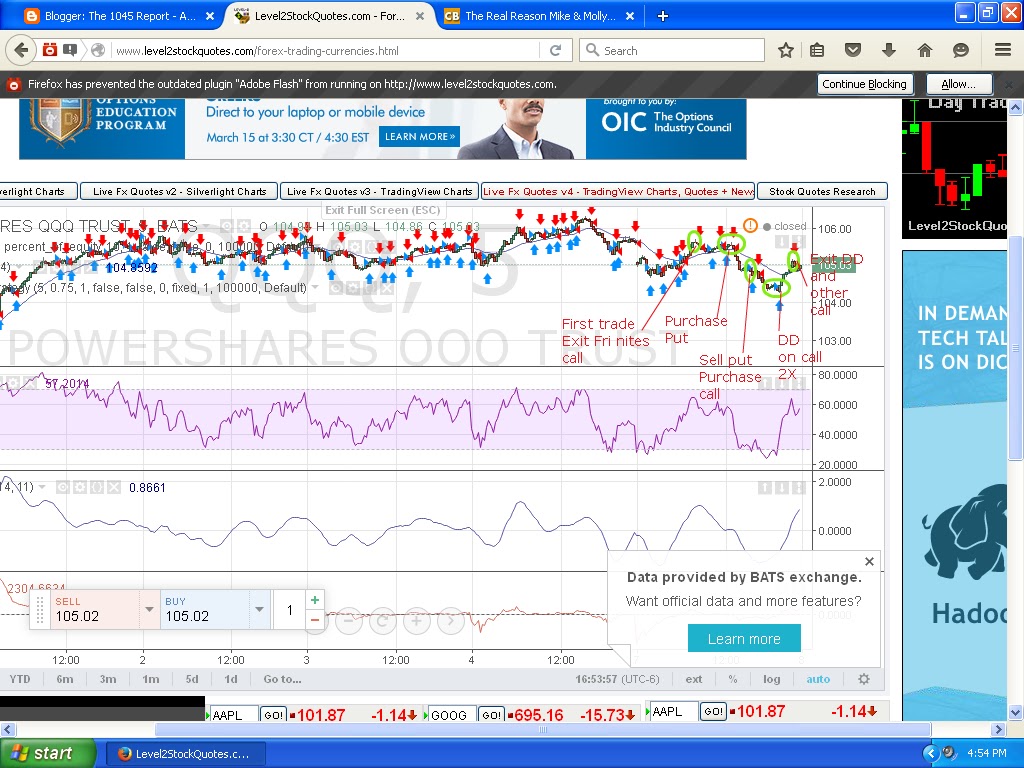Open the Firefox downloads arrow
The height and width of the screenshot is (768, 1024).
coord(888,50)
